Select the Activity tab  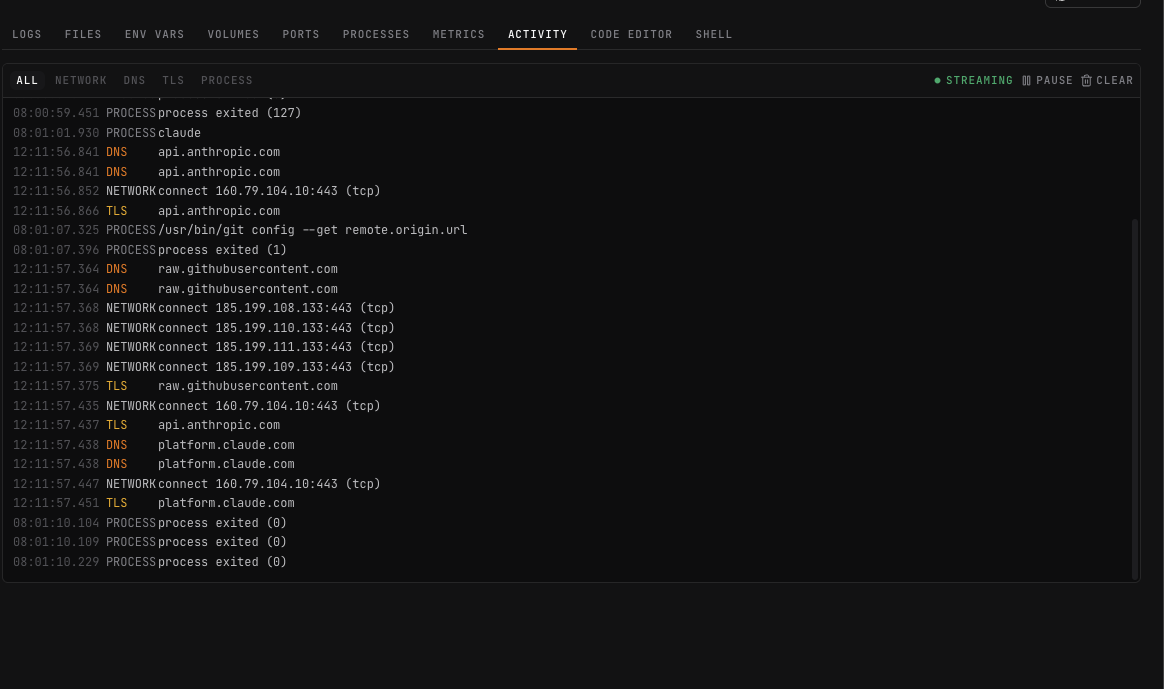[537, 34]
